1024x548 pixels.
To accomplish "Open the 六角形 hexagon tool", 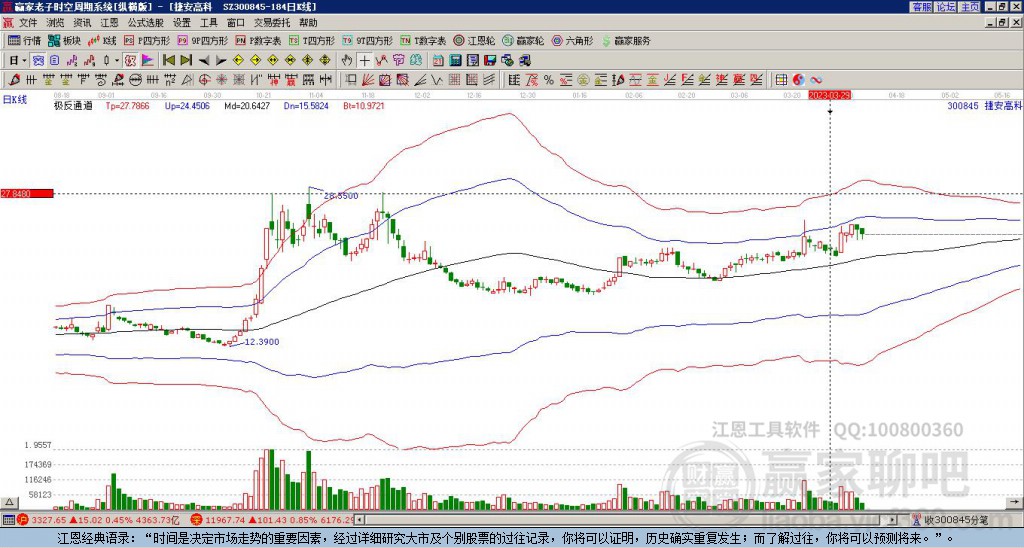I will 572,40.
